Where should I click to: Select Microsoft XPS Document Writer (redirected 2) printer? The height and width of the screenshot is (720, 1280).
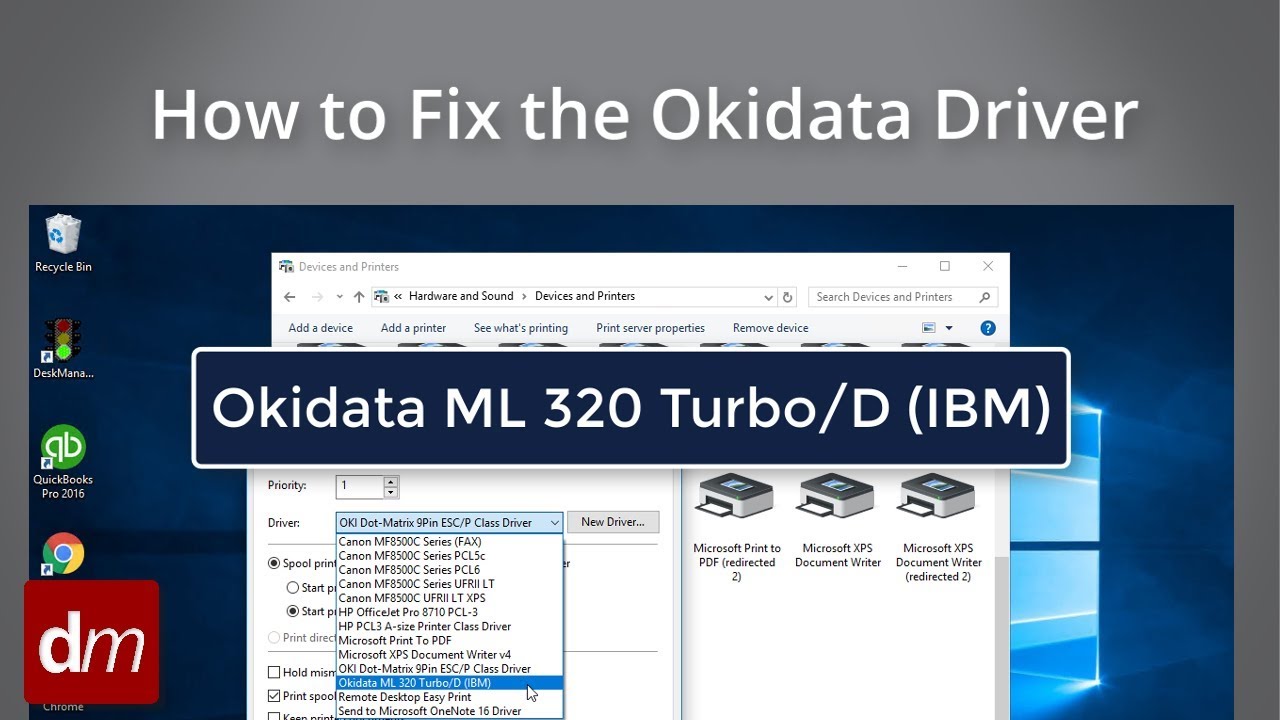click(x=938, y=528)
